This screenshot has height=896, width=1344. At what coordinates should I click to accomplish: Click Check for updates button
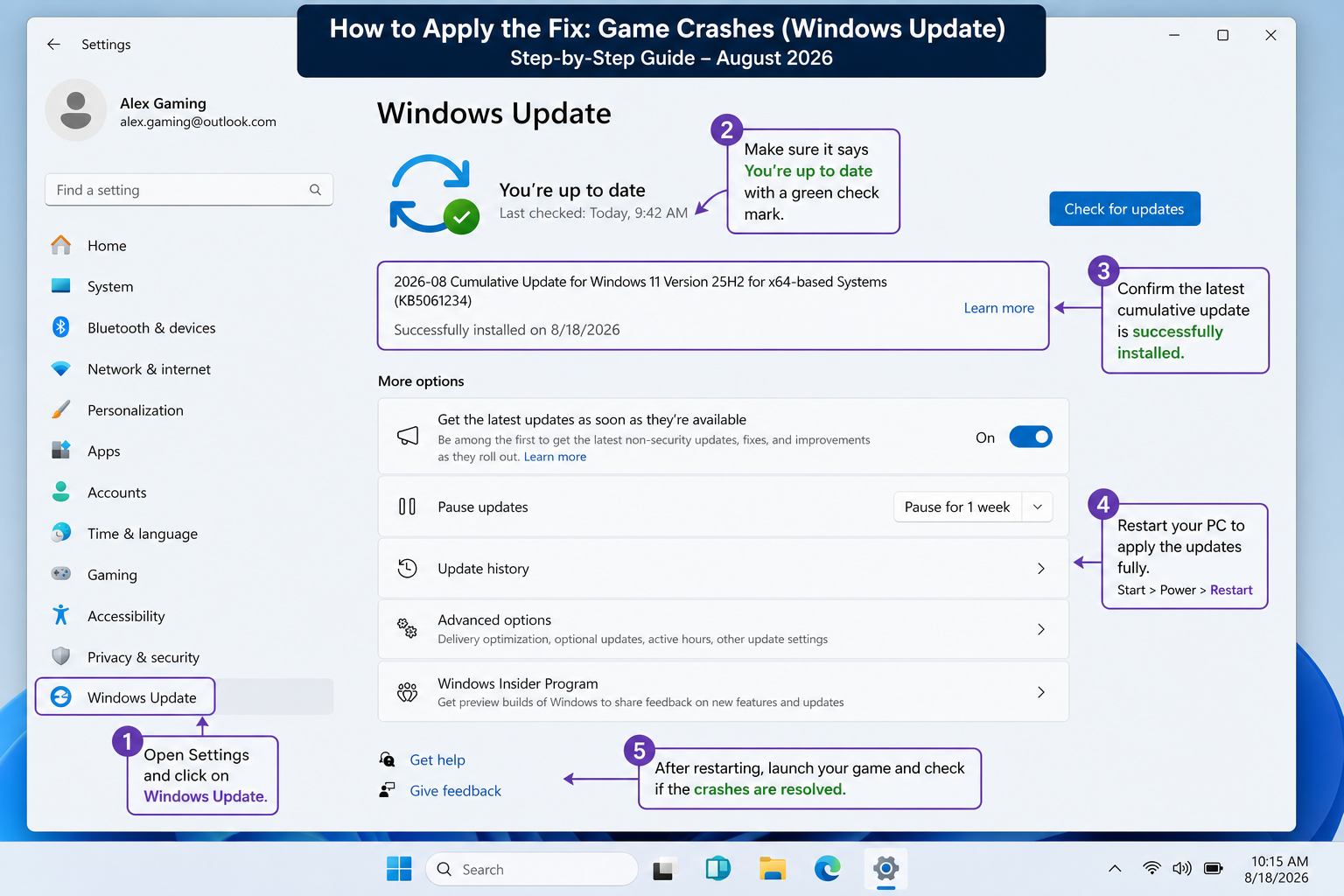pyautogui.click(x=1124, y=209)
